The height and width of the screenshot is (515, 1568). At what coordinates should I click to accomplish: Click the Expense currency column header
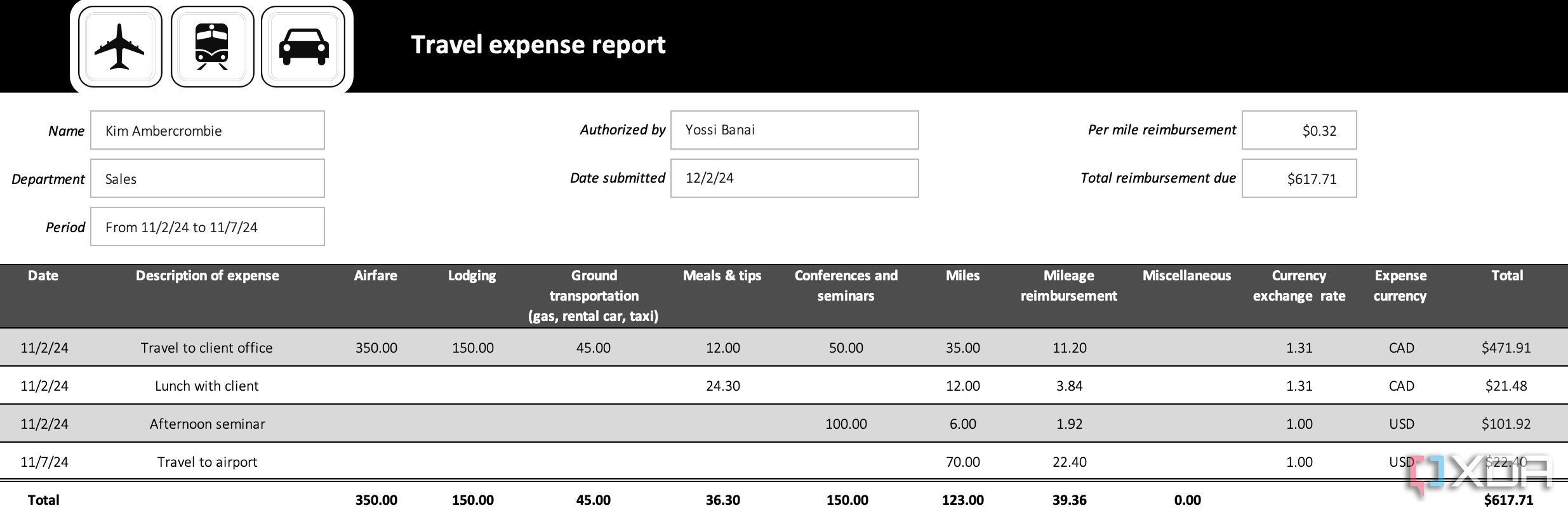[x=1400, y=285]
